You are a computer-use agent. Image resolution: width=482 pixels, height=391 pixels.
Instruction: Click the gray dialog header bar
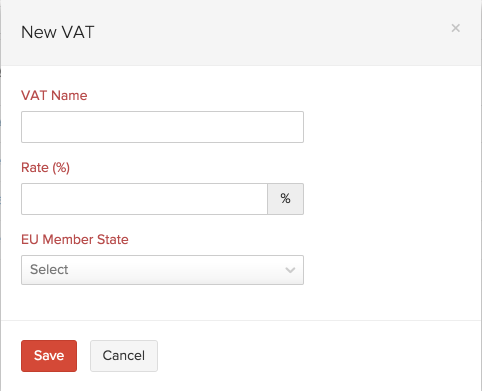coord(241,33)
